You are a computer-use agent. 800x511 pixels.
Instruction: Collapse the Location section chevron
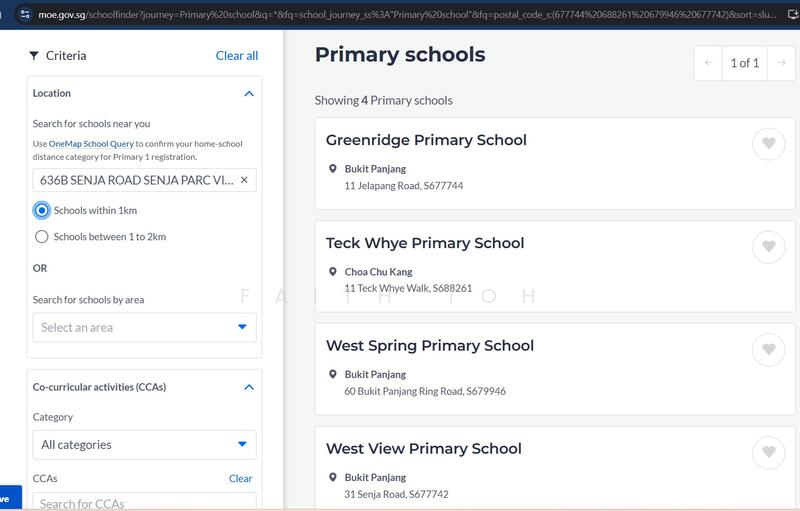coord(248,93)
